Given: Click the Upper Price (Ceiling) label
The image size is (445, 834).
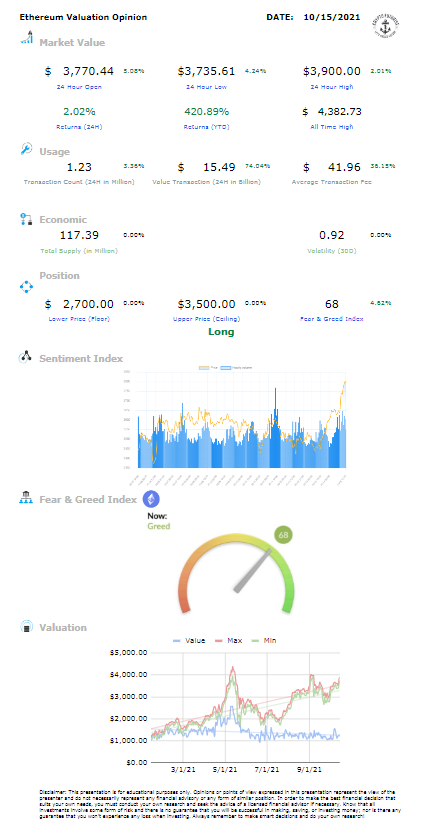Looking at the screenshot, I should [206, 319].
